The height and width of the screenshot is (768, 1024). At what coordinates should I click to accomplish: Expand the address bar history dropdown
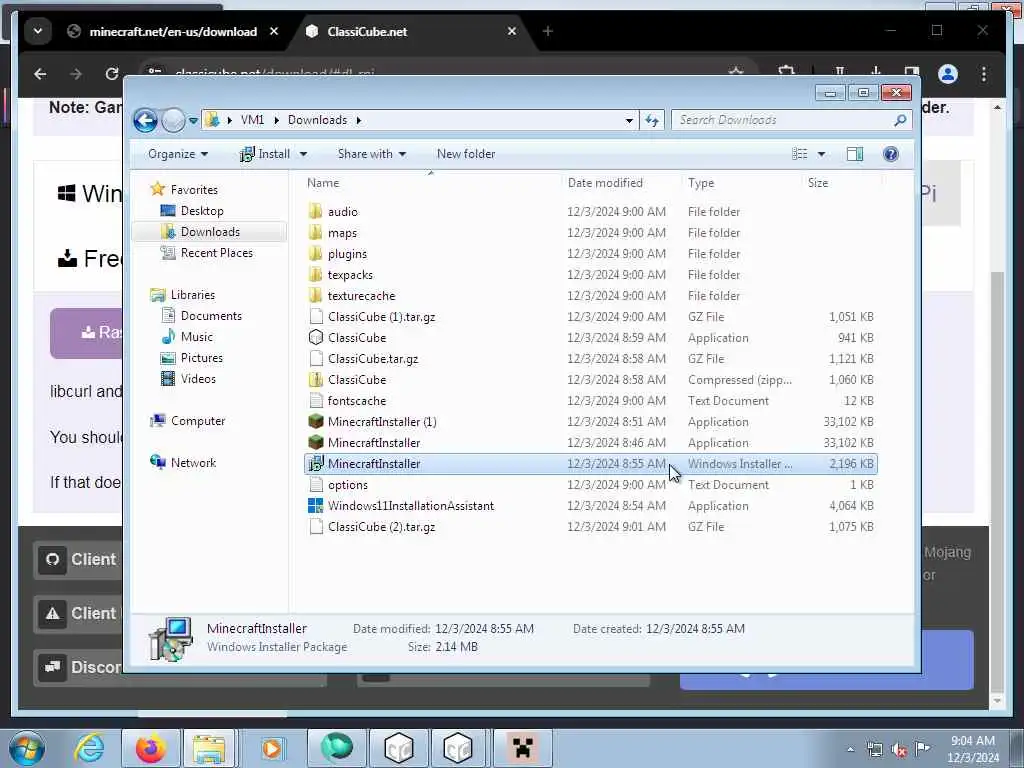629,120
